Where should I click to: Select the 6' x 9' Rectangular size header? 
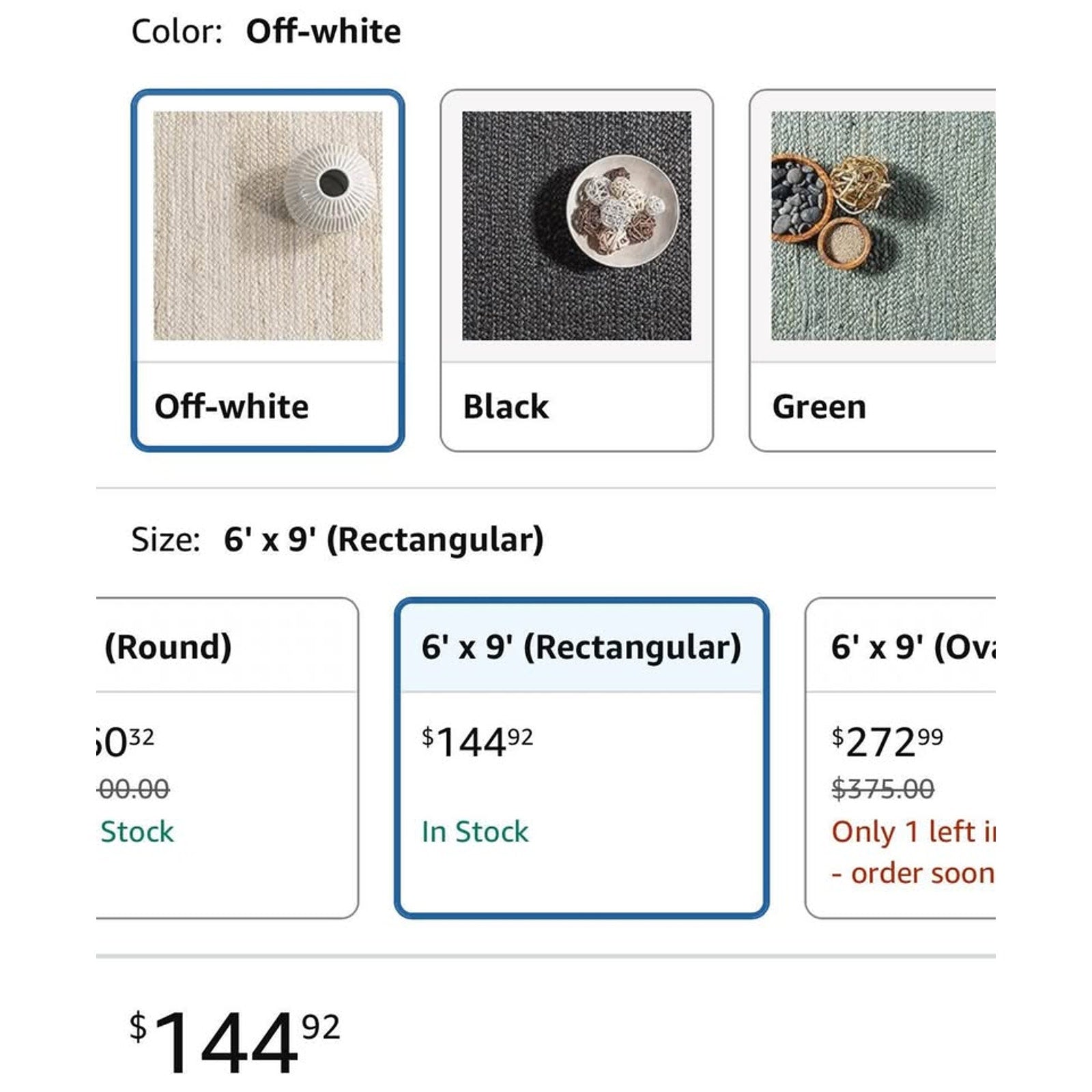[581, 647]
